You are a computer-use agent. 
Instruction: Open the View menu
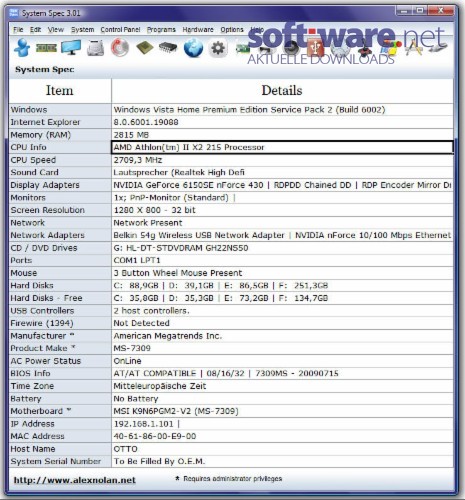click(56, 30)
